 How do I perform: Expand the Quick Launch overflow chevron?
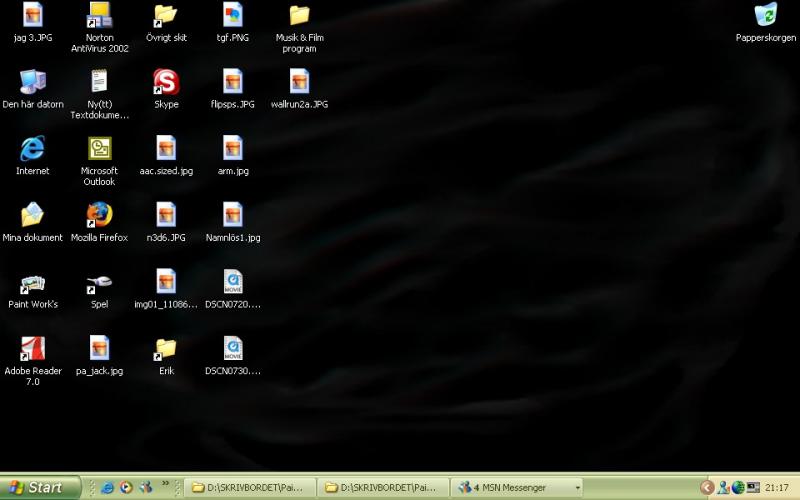pyautogui.click(x=165, y=485)
